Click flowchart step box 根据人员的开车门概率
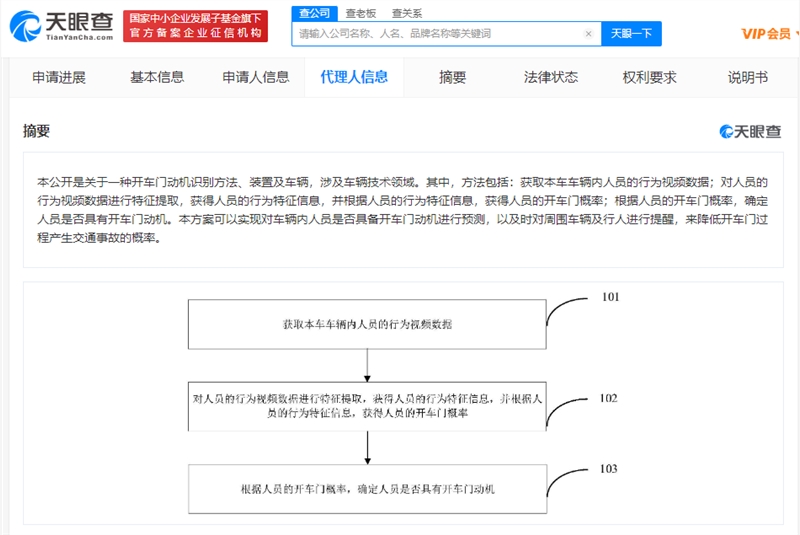800x535 pixels. pos(367,489)
